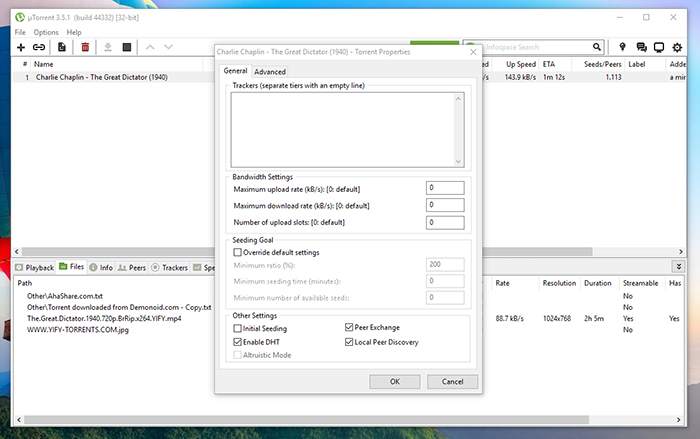Click the Duration column header
Viewport: 700px width, 439px height.
[598, 283]
